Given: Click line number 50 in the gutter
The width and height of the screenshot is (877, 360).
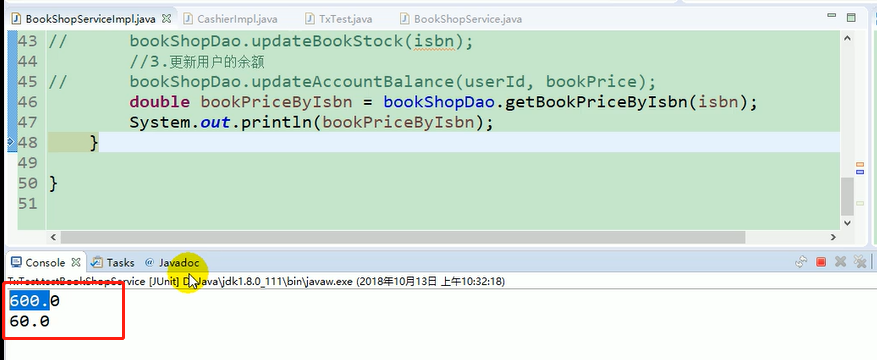Looking at the screenshot, I should click(x=28, y=183).
